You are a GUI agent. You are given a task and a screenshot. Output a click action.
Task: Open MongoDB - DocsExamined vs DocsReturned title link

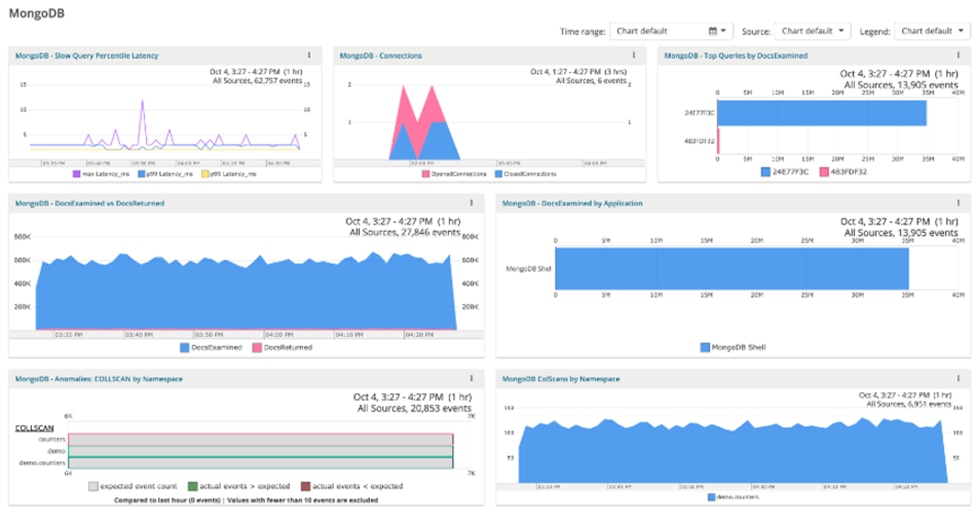[x=90, y=202]
